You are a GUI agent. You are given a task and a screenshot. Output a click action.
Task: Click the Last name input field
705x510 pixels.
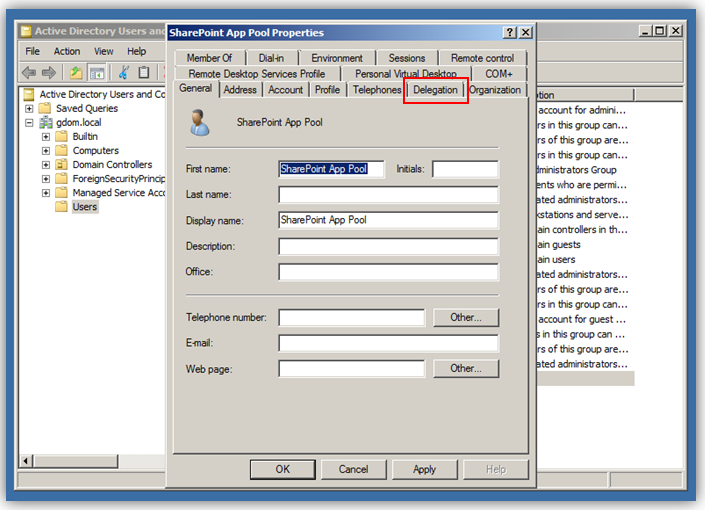click(388, 195)
